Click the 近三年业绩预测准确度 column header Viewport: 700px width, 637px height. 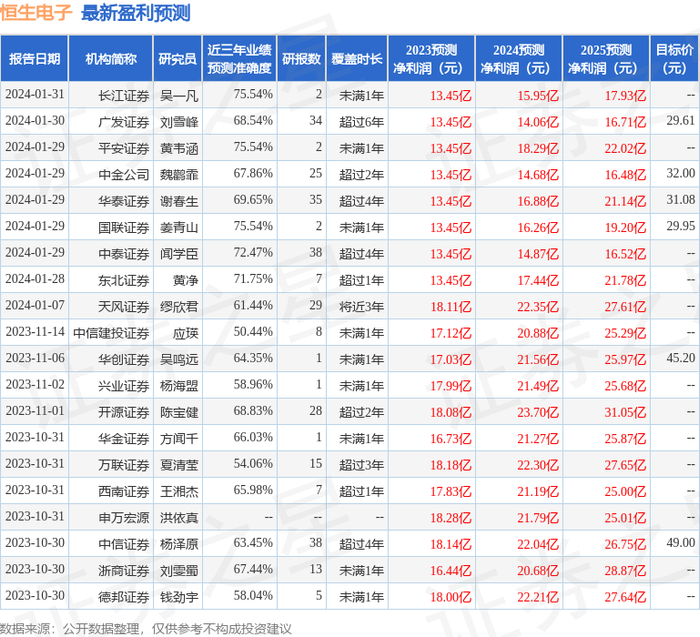pyautogui.click(x=240, y=59)
